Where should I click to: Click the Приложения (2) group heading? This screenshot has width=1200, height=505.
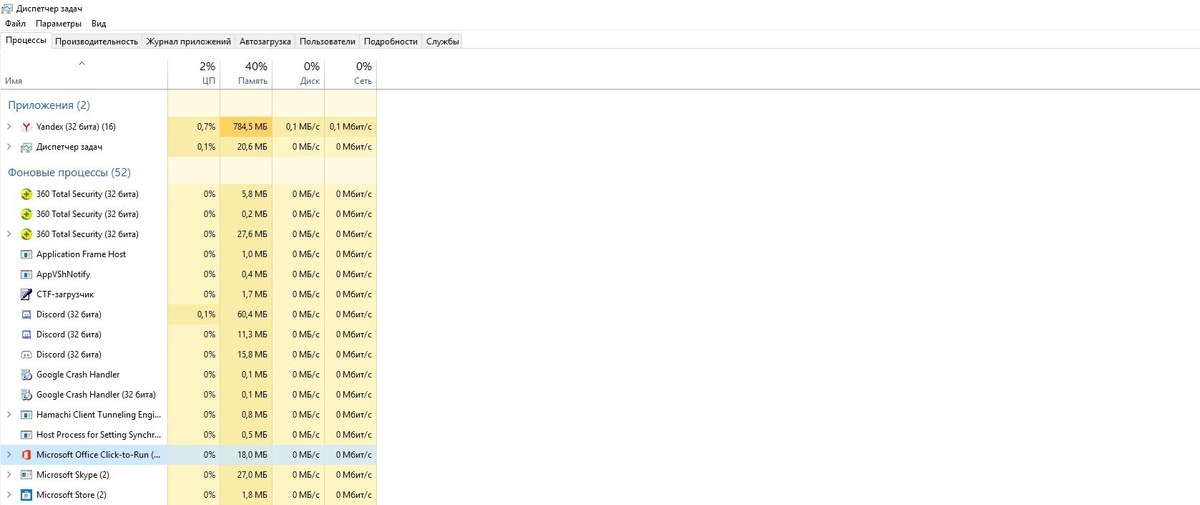pyautogui.click(x=49, y=105)
